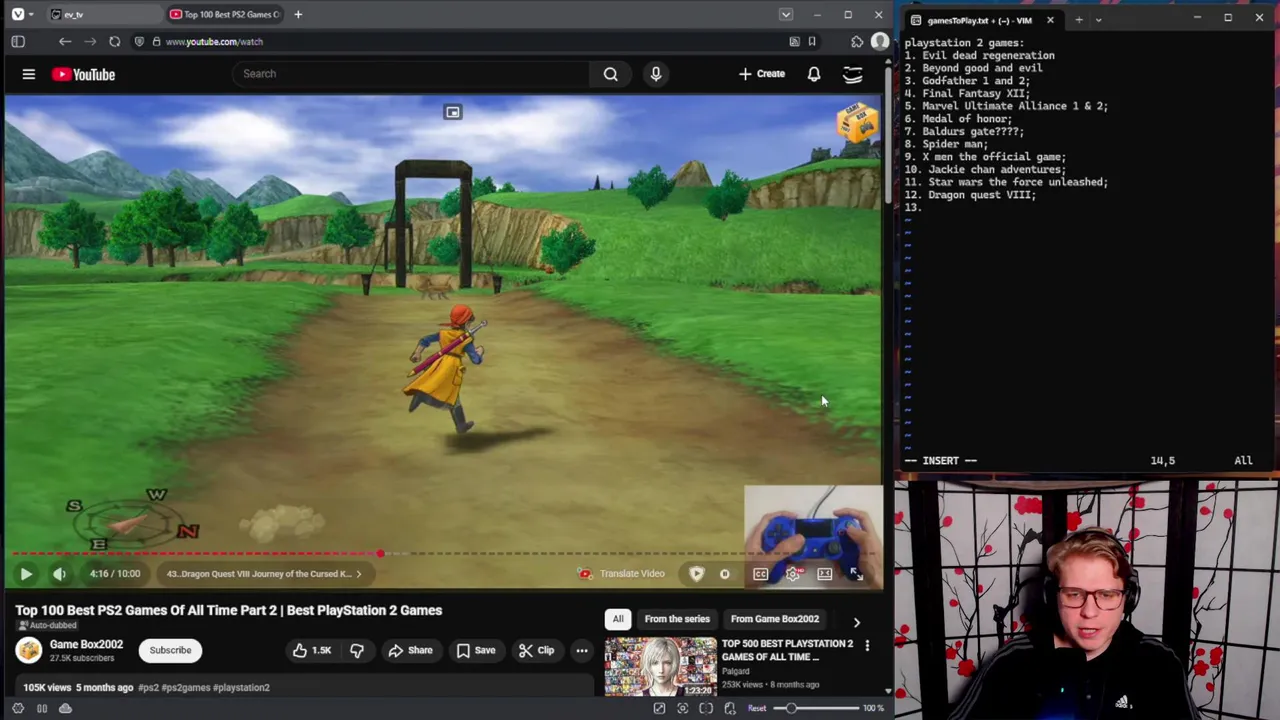Enter fullscreen mode

[x=857, y=574]
